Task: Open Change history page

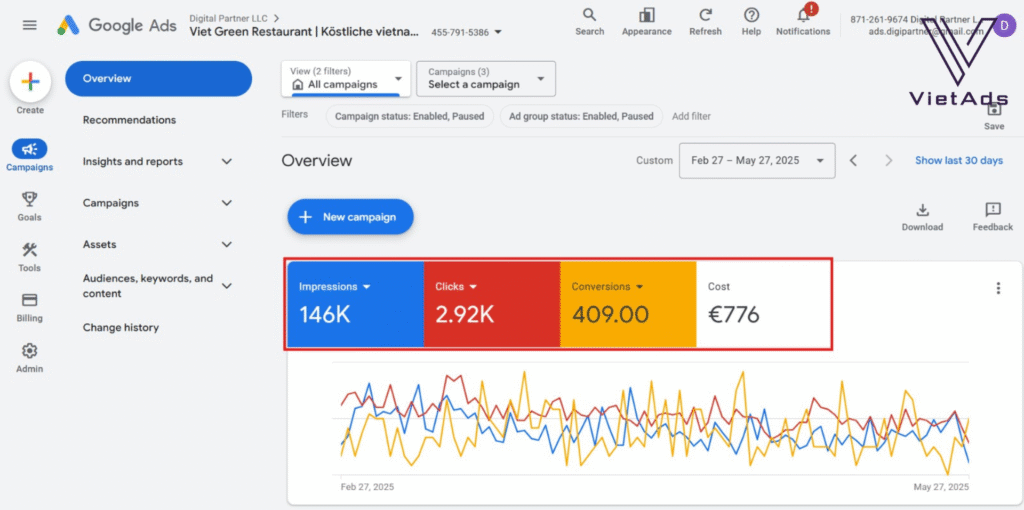Action: (121, 328)
